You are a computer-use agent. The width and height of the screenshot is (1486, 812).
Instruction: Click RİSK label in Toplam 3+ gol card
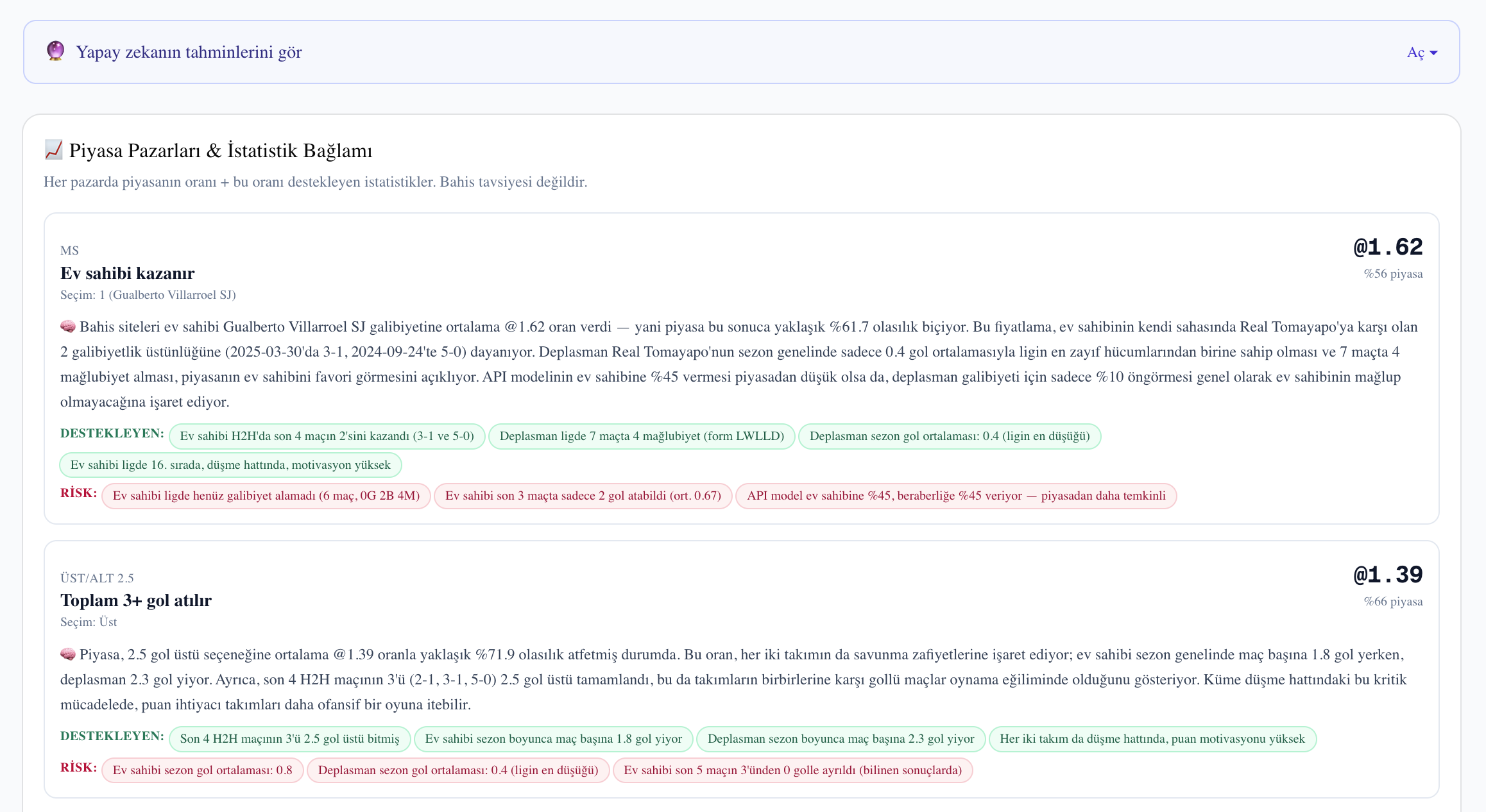pos(79,768)
